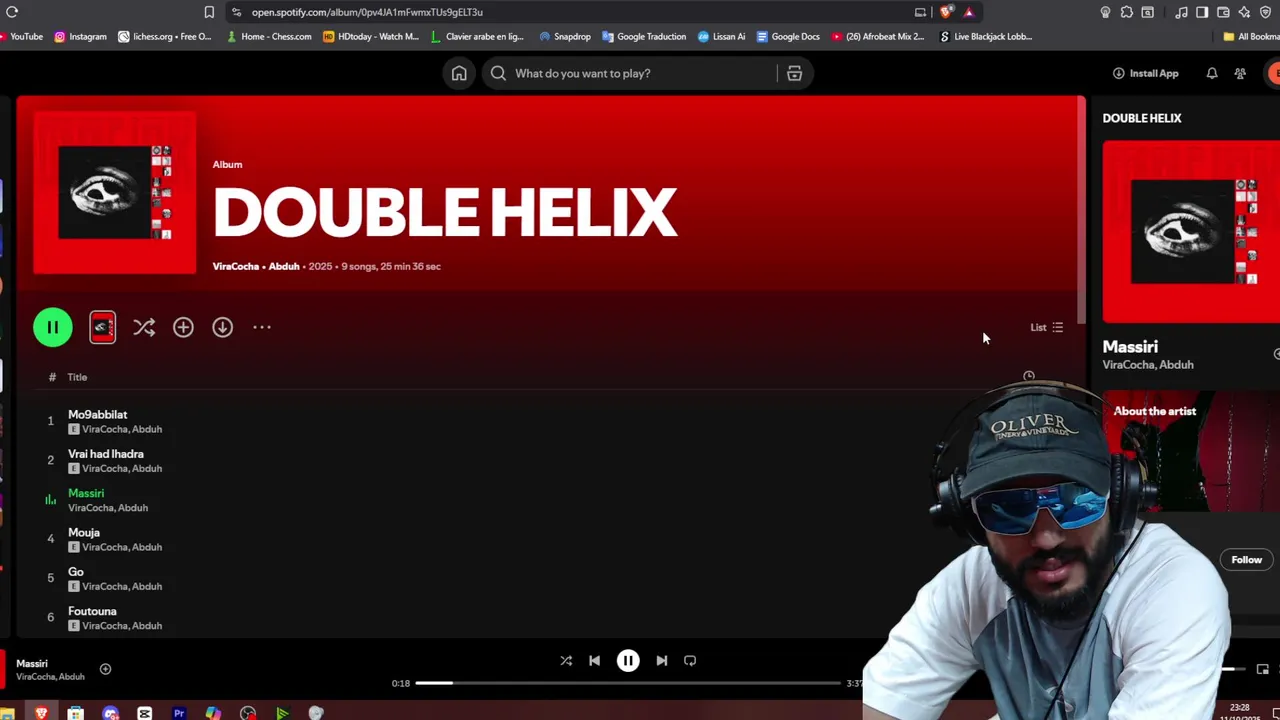
Task: Open the Brave VPN shield icon
Action: [1266, 12]
